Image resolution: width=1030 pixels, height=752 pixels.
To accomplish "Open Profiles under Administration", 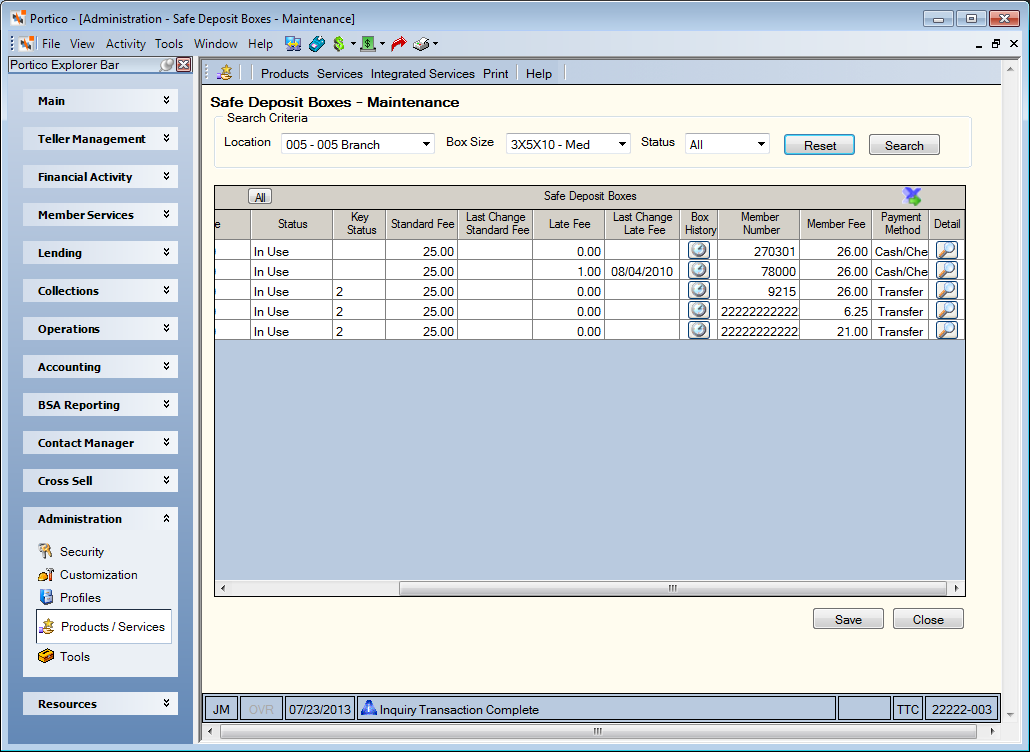I will coord(70,598).
